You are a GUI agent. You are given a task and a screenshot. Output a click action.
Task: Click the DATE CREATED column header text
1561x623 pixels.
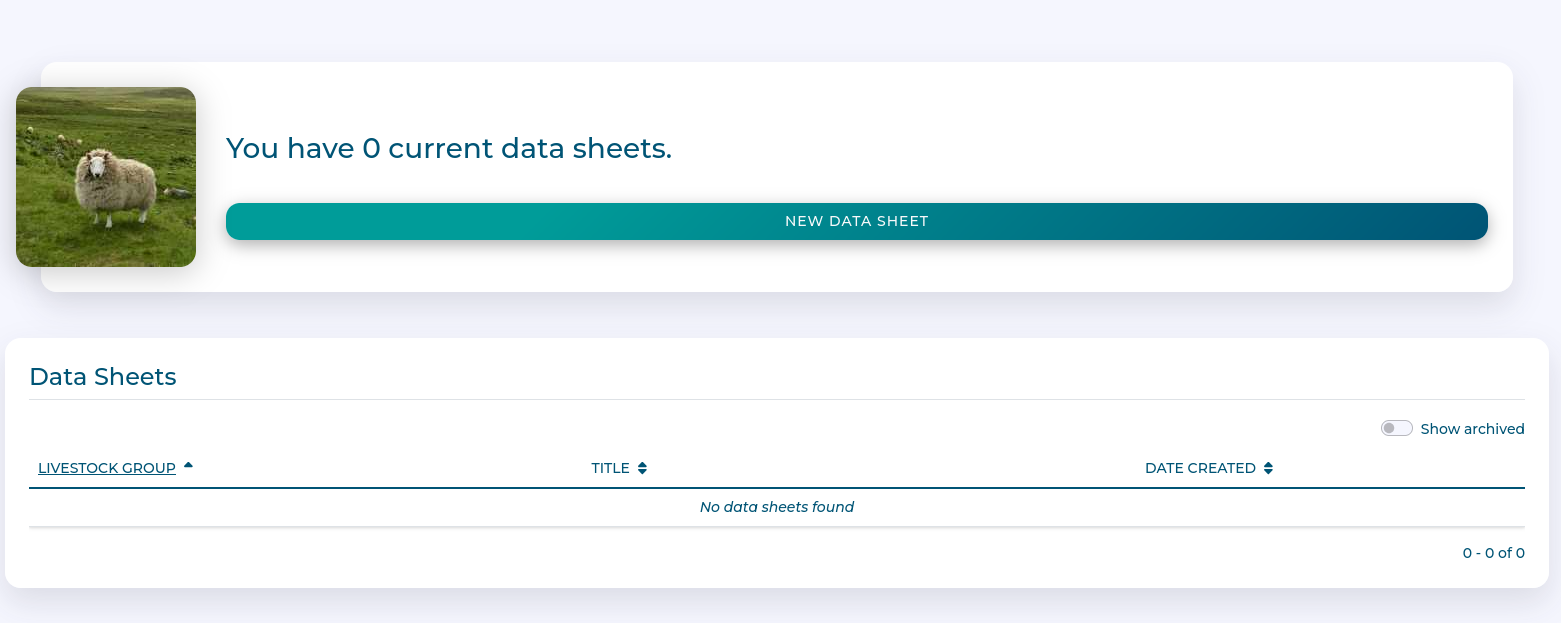[1200, 468]
